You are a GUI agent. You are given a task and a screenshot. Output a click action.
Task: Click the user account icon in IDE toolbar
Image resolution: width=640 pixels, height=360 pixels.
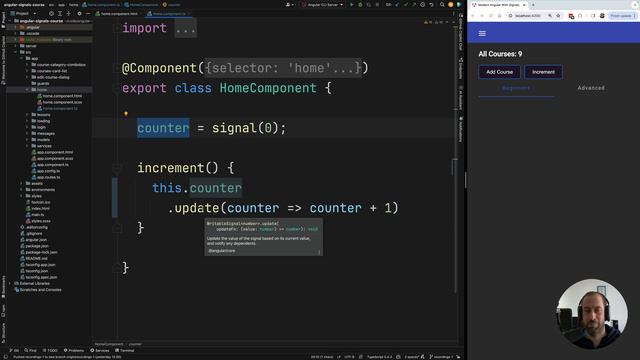tap(289, 4)
